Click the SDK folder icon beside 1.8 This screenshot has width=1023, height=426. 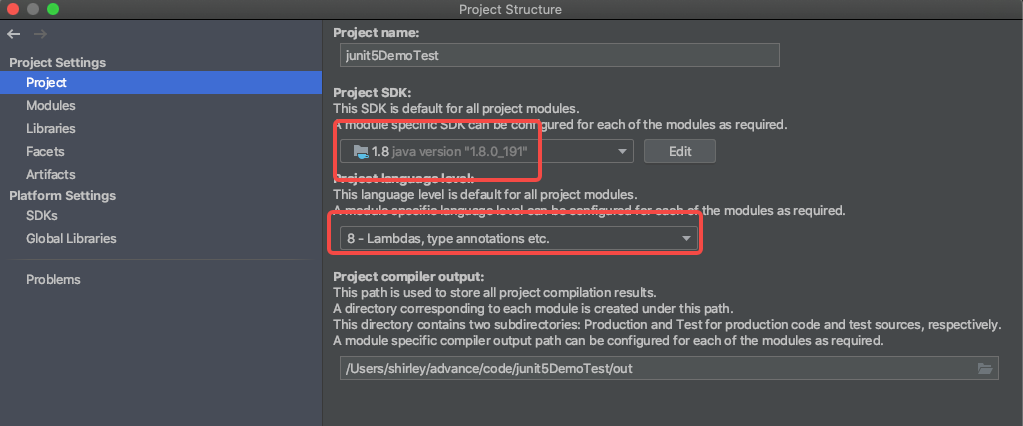coord(359,151)
